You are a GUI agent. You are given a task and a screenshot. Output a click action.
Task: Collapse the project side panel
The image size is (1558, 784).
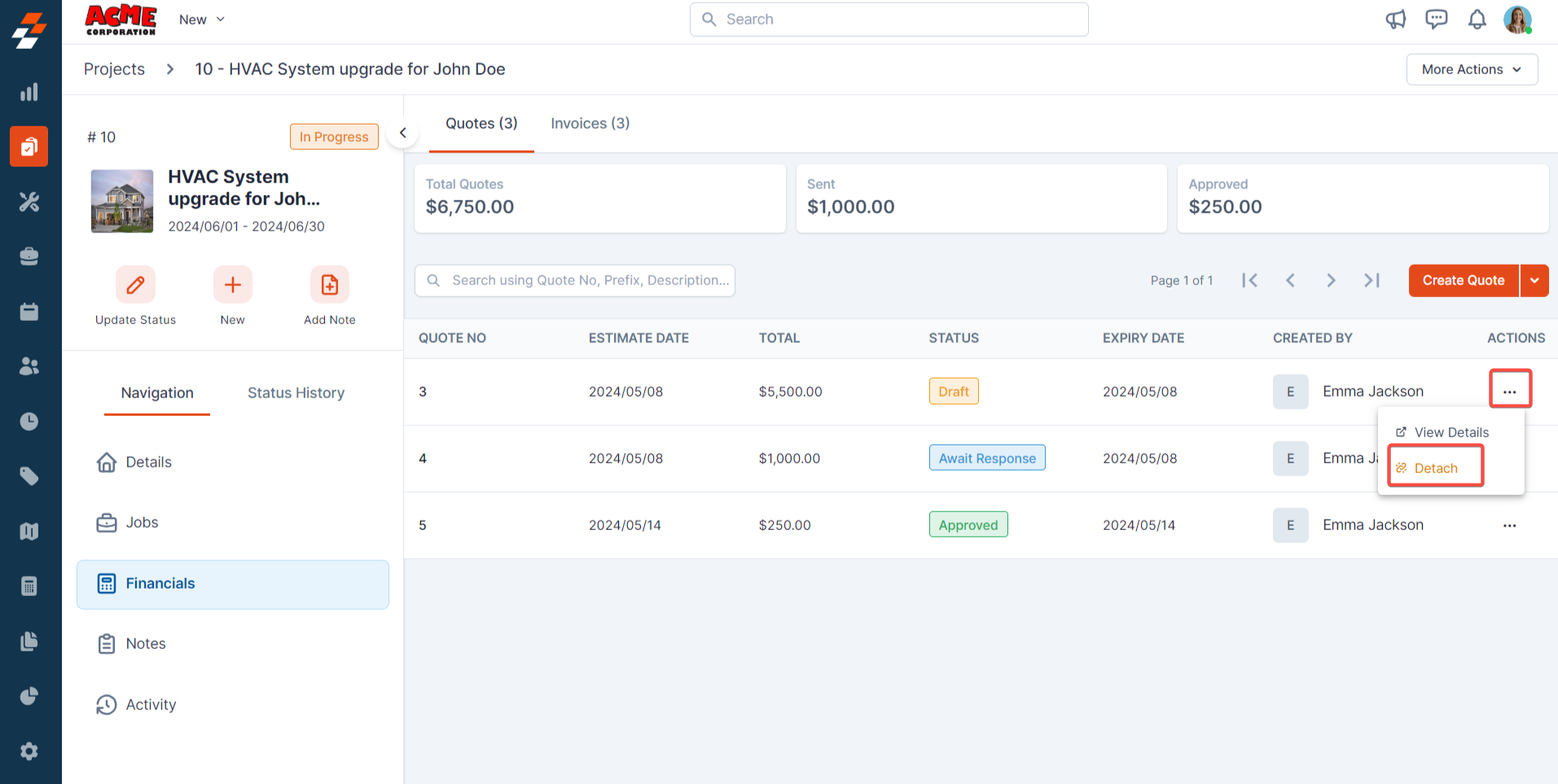point(402,133)
